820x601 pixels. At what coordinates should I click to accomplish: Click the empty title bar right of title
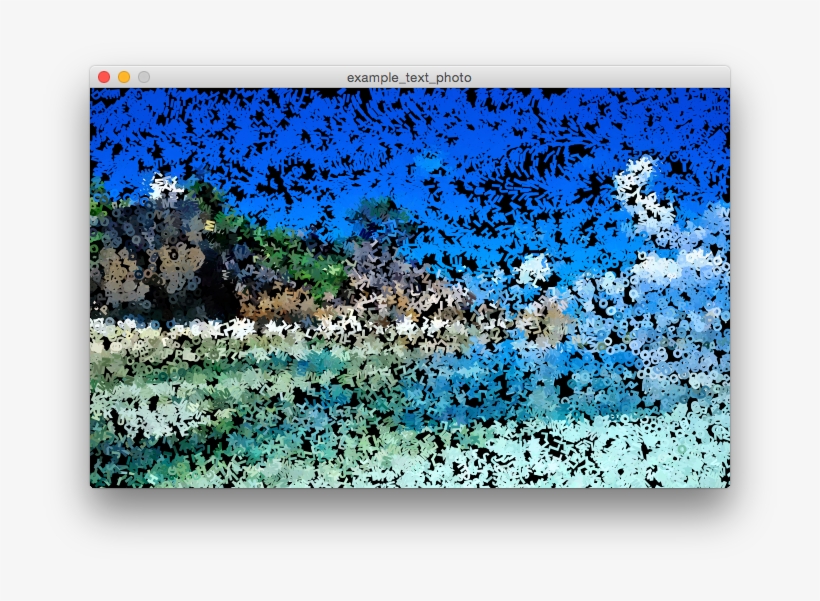pyautogui.click(x=600, y=77)
